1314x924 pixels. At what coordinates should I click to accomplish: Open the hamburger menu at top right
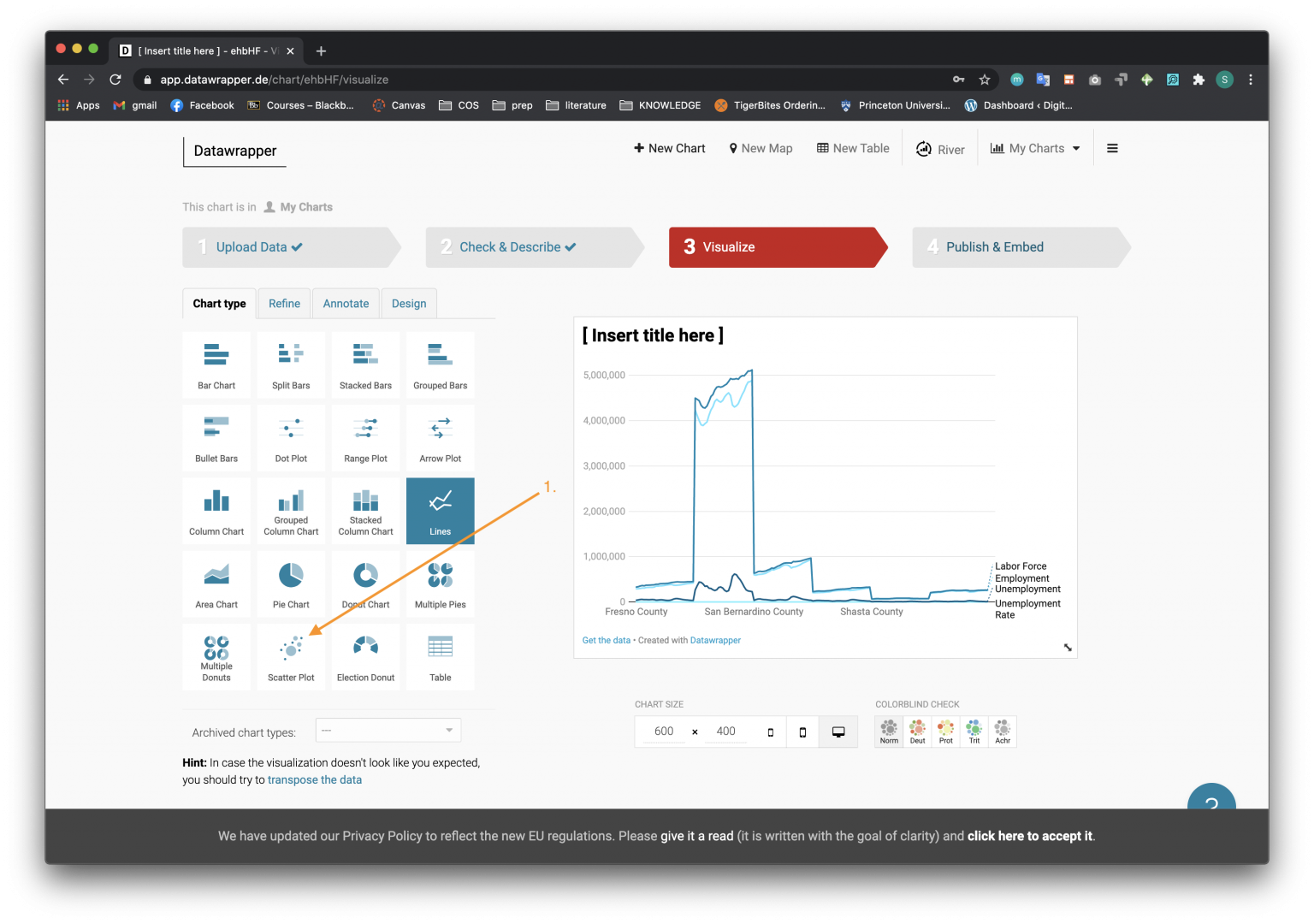pos(1112,148)
